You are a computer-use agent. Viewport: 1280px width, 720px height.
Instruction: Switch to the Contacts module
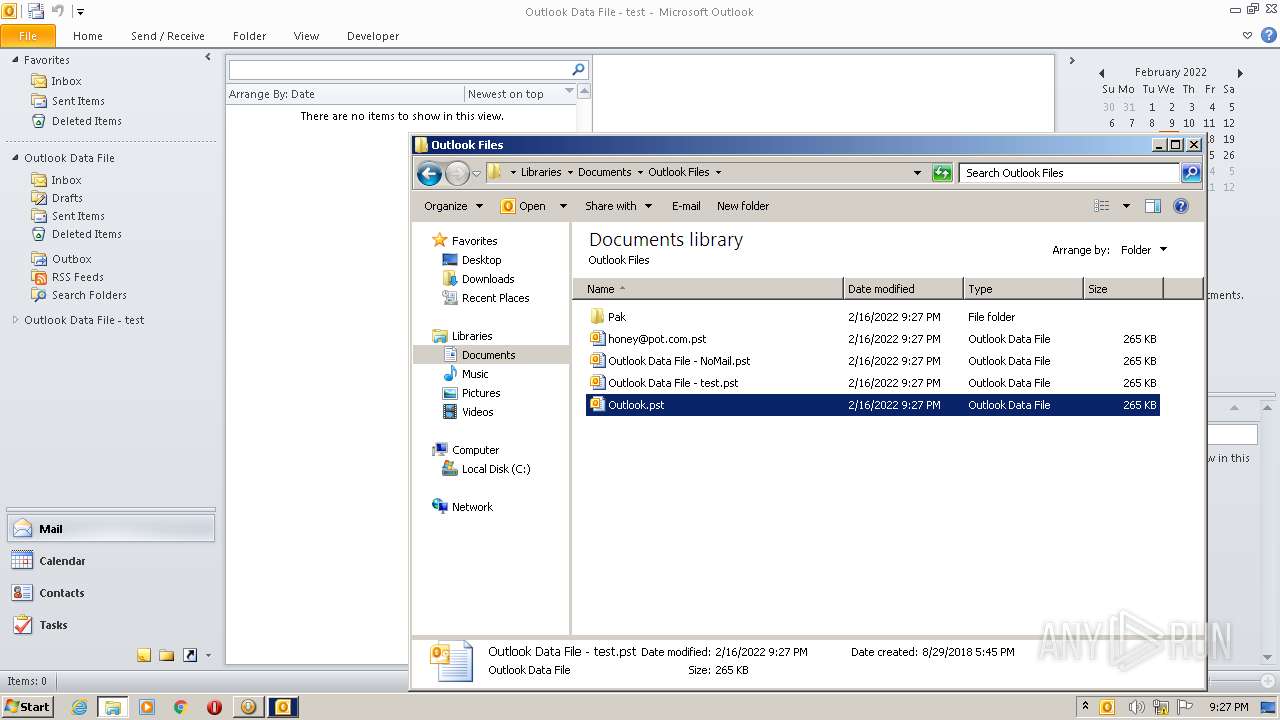coord(111,593)
